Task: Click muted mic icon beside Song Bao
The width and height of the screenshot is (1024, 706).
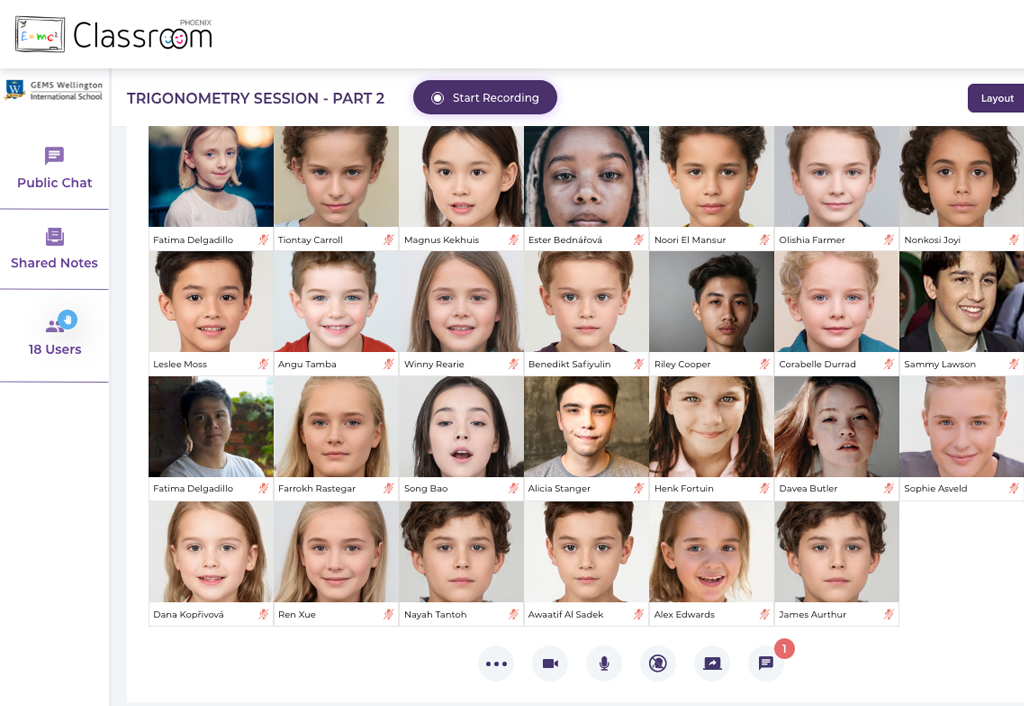Action: pos(513,488)
